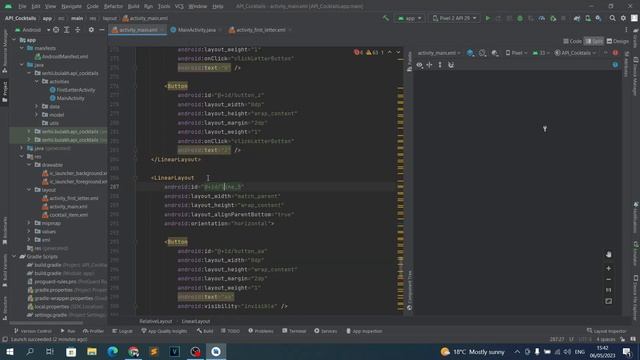Switch editor to Code view mode

(572, 41)
